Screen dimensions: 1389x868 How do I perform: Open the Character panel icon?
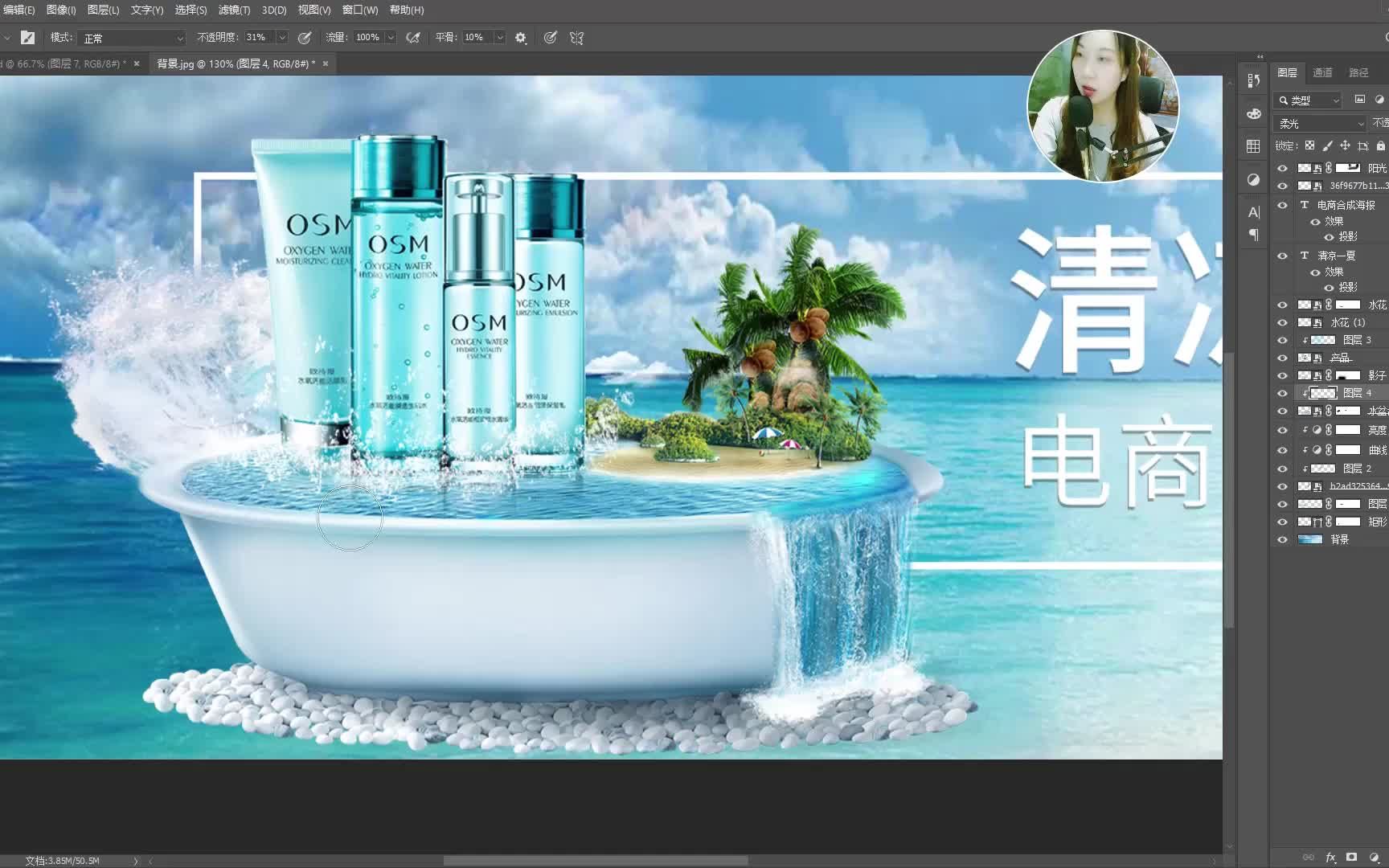coord(1252,211)
